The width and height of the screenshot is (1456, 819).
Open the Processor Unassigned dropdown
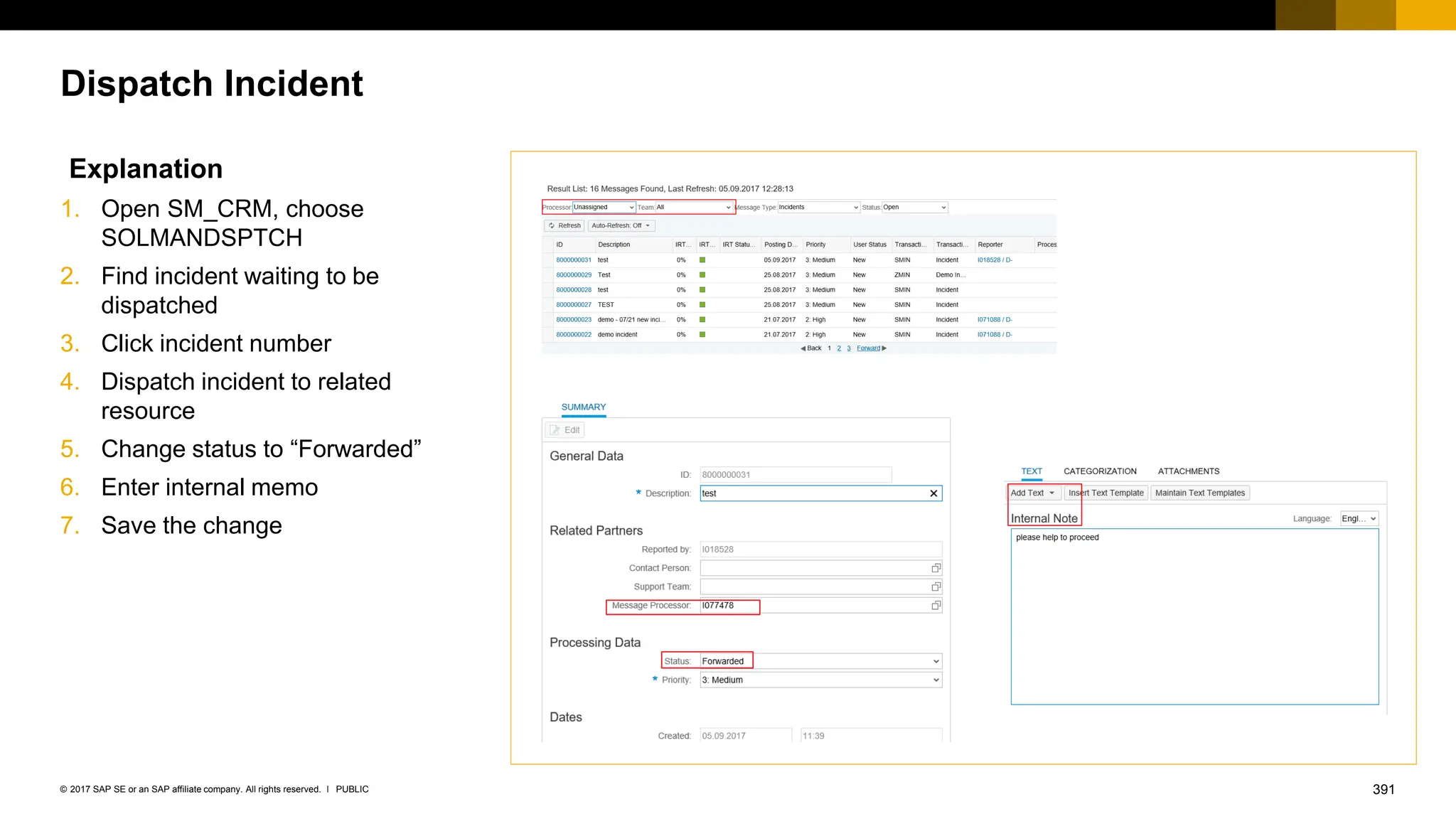[x=604, y=208]
